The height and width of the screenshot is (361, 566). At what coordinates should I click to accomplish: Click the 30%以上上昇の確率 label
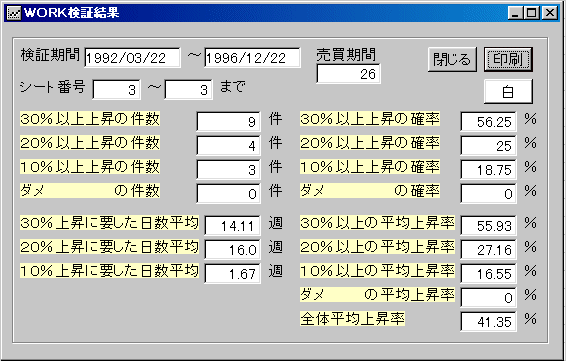[370, 119]
